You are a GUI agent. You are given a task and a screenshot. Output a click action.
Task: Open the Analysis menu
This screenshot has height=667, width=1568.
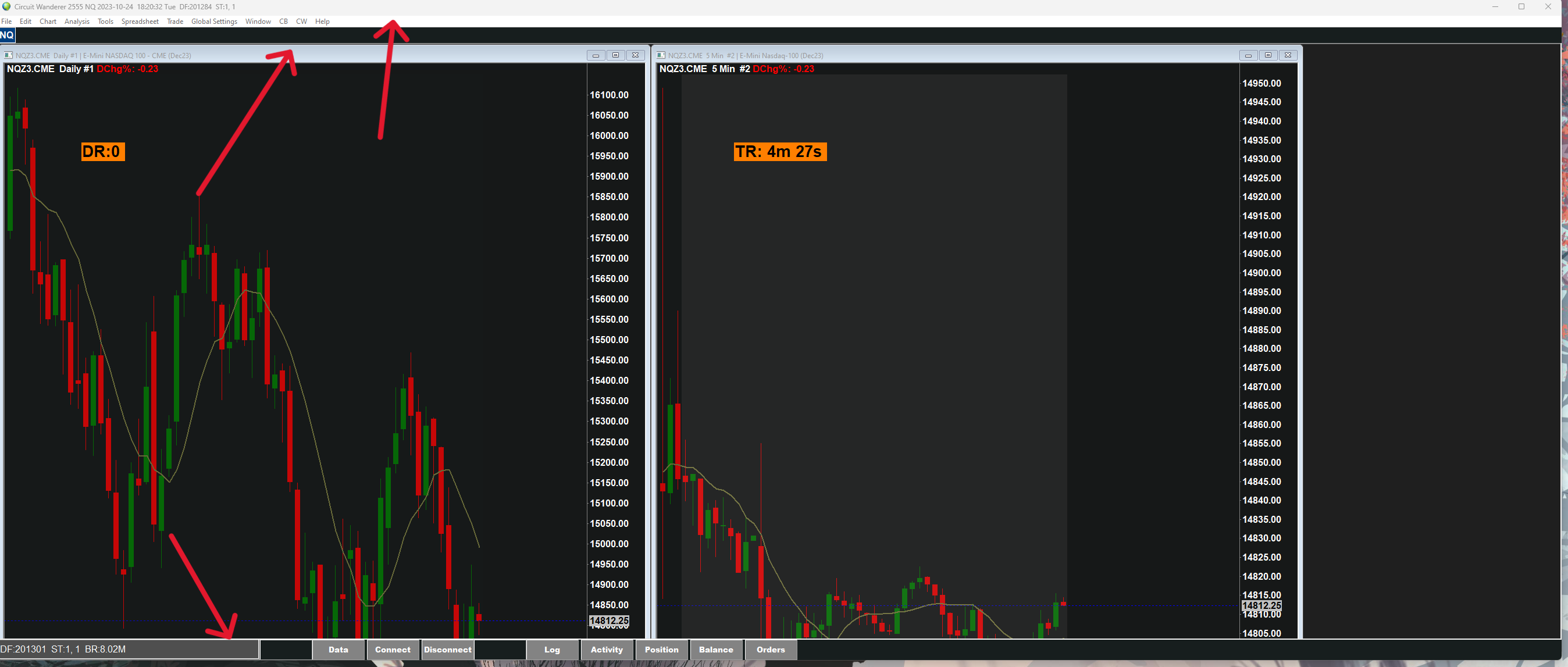77,22
